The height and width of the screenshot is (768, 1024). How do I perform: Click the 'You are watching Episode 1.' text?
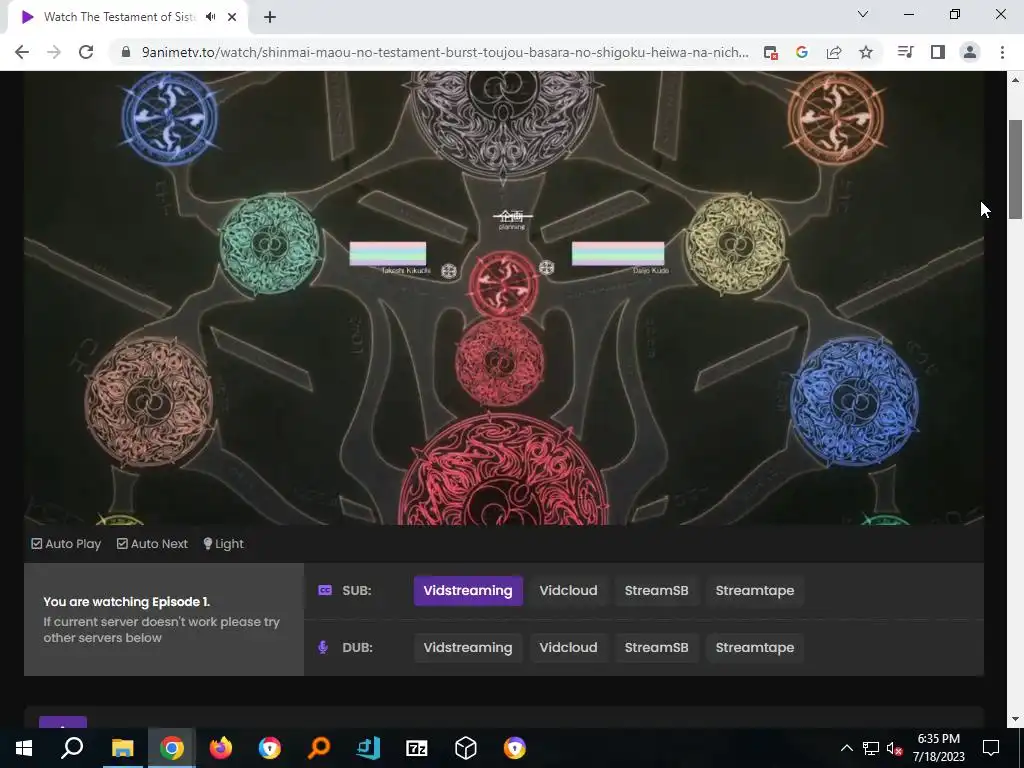(x=127, y=601)
